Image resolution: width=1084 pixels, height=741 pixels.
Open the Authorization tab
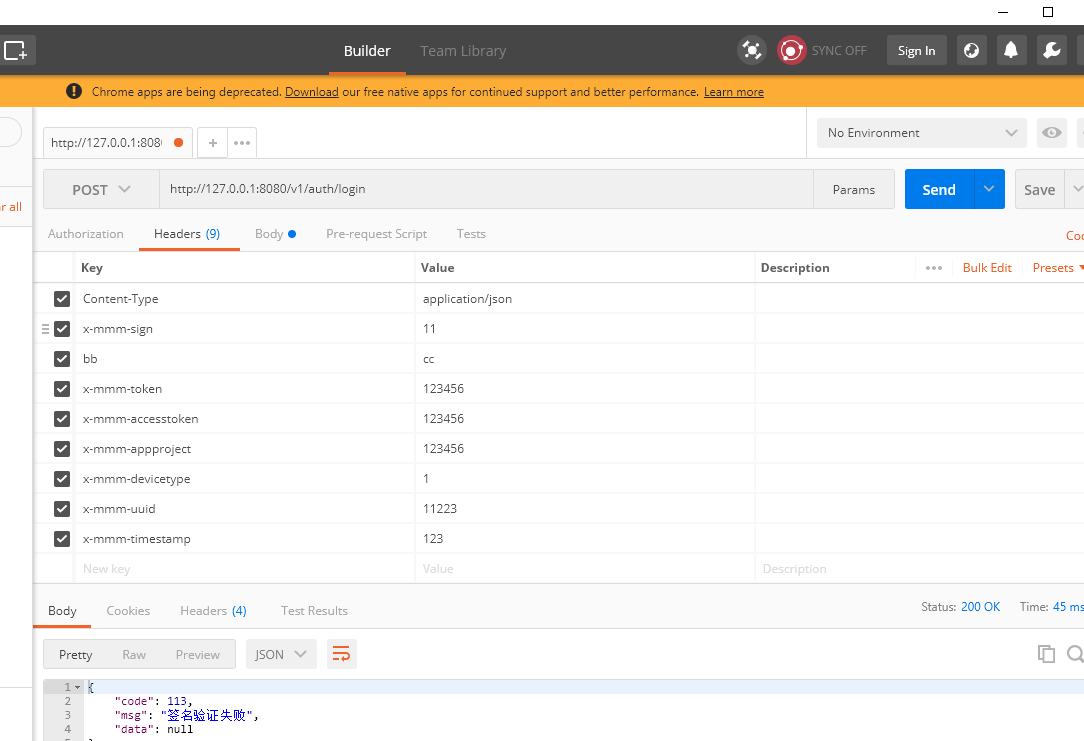coord(86,234)
